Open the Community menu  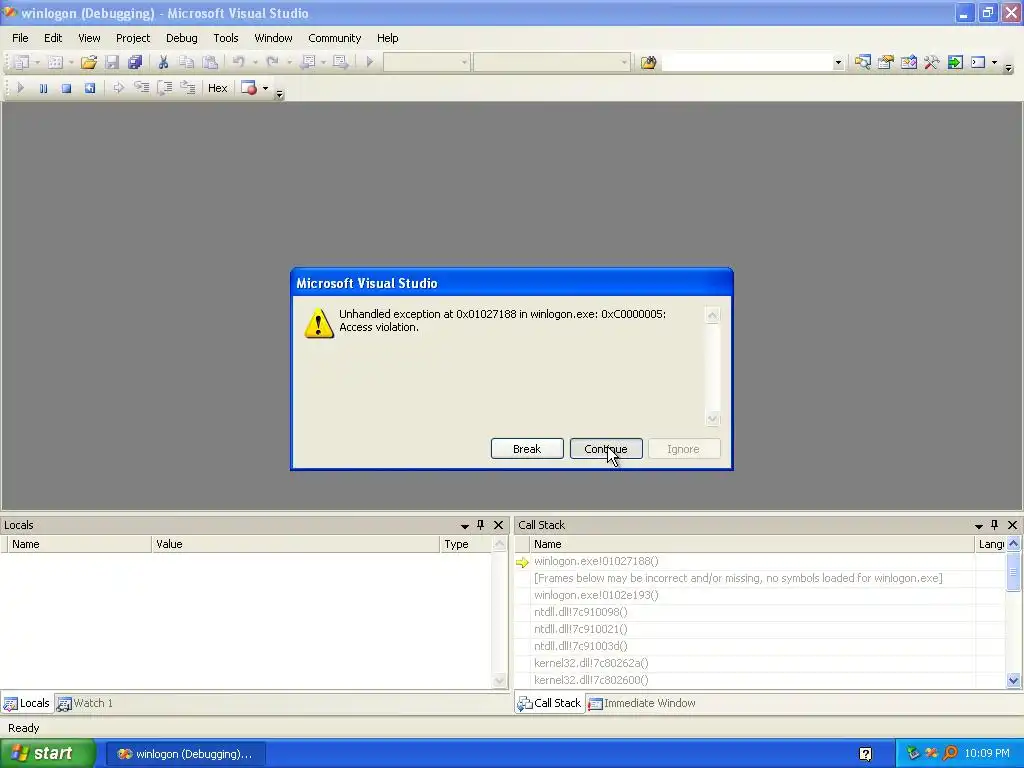pos(334,38)
